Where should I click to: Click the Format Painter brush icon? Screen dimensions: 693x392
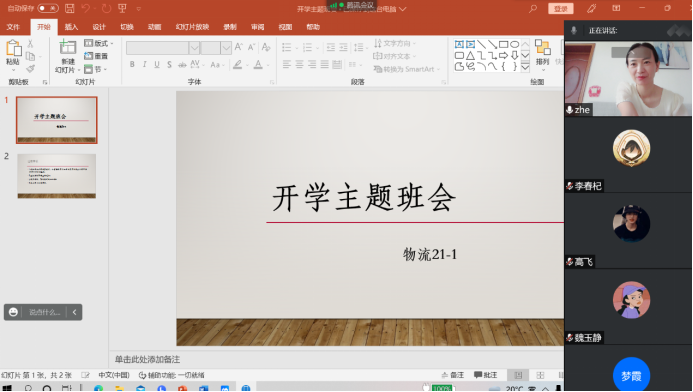[x=30, y=69]
